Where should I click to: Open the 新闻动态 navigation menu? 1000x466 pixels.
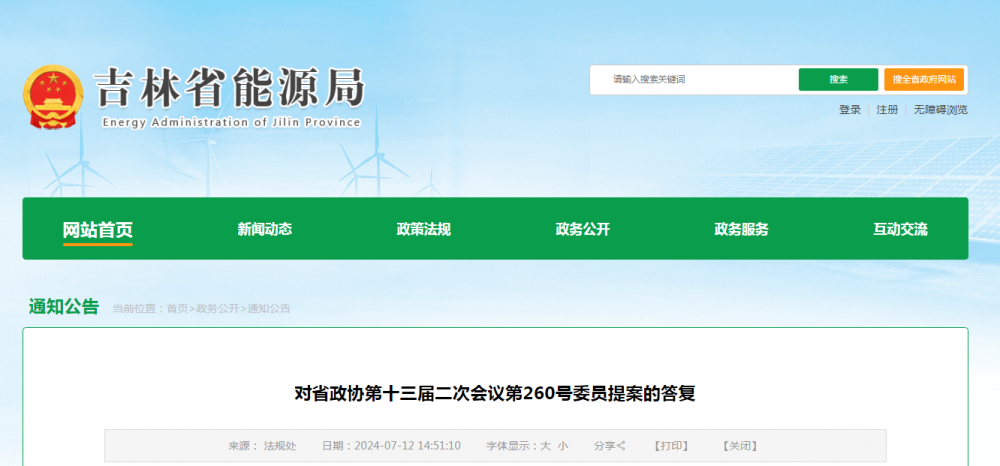coord(265,229)
